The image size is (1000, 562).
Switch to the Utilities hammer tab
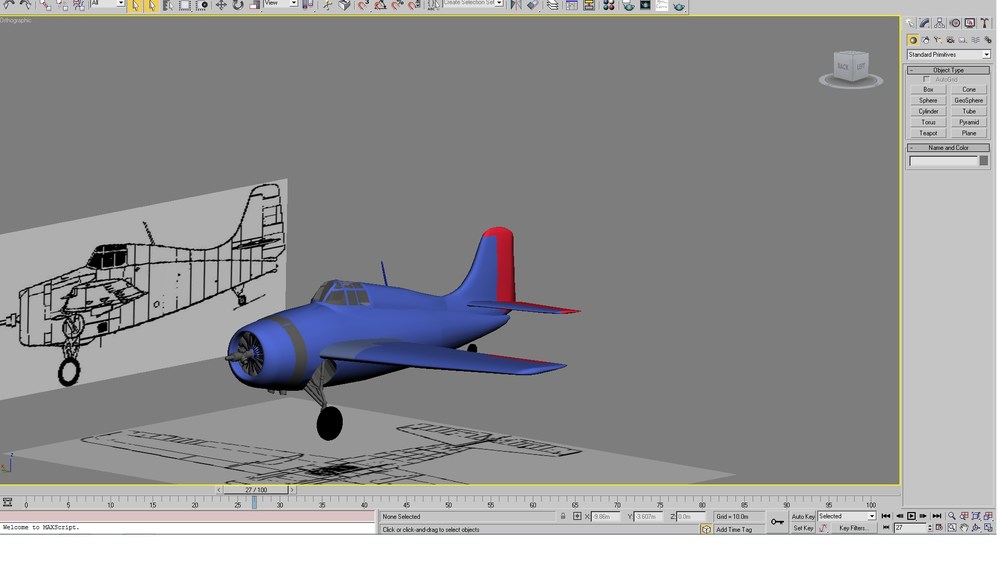click(985, 24)
